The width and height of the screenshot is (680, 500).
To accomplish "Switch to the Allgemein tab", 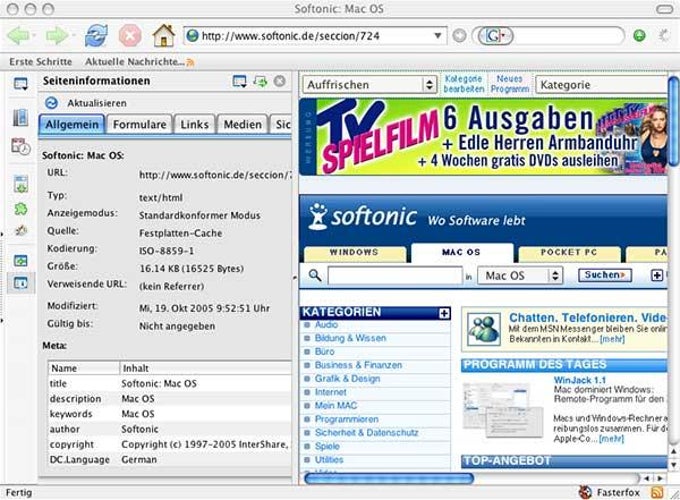I will click(72, 124).
